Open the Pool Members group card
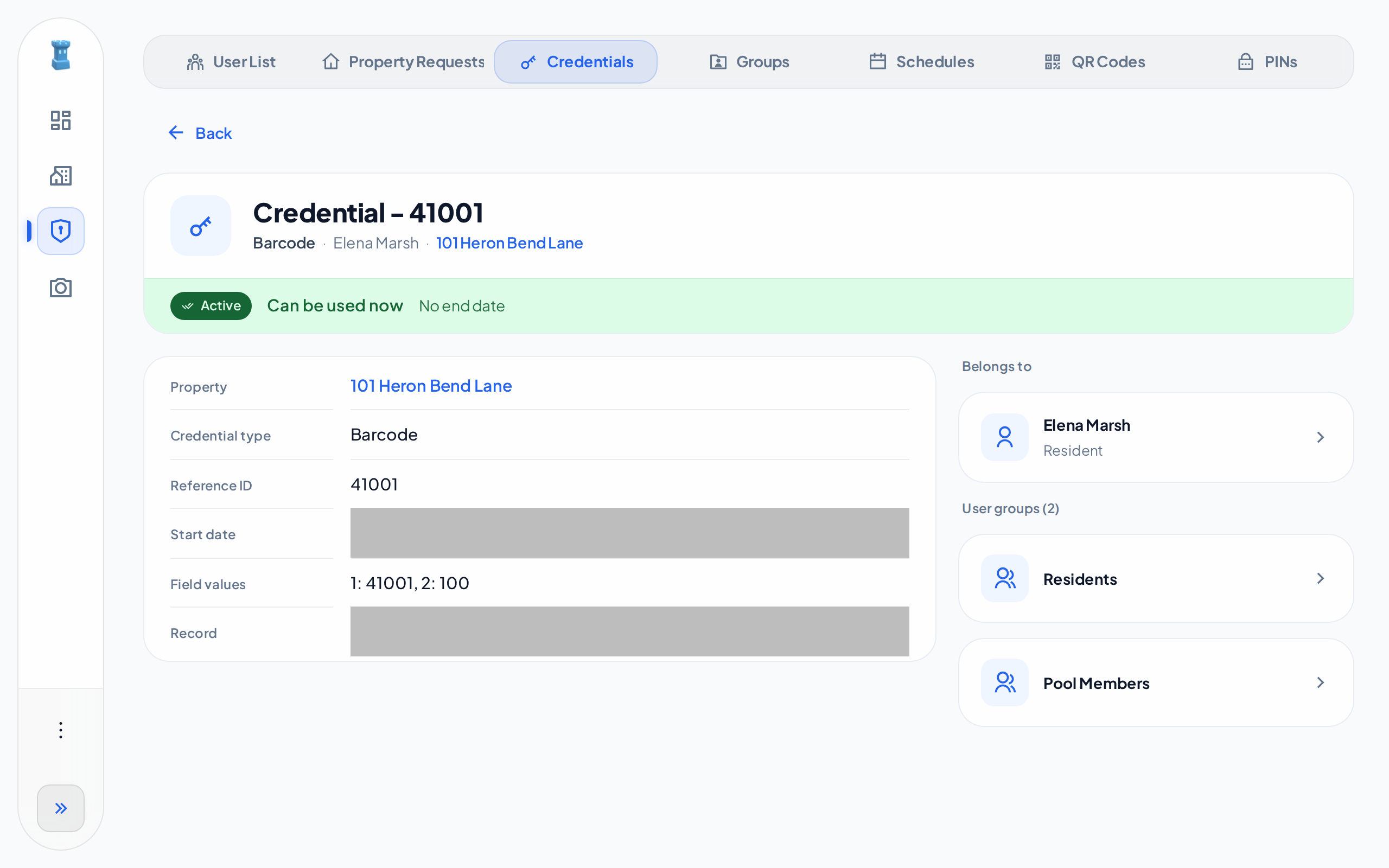The width and height of the screenshot is (1389, 868). pos(1156,682)
